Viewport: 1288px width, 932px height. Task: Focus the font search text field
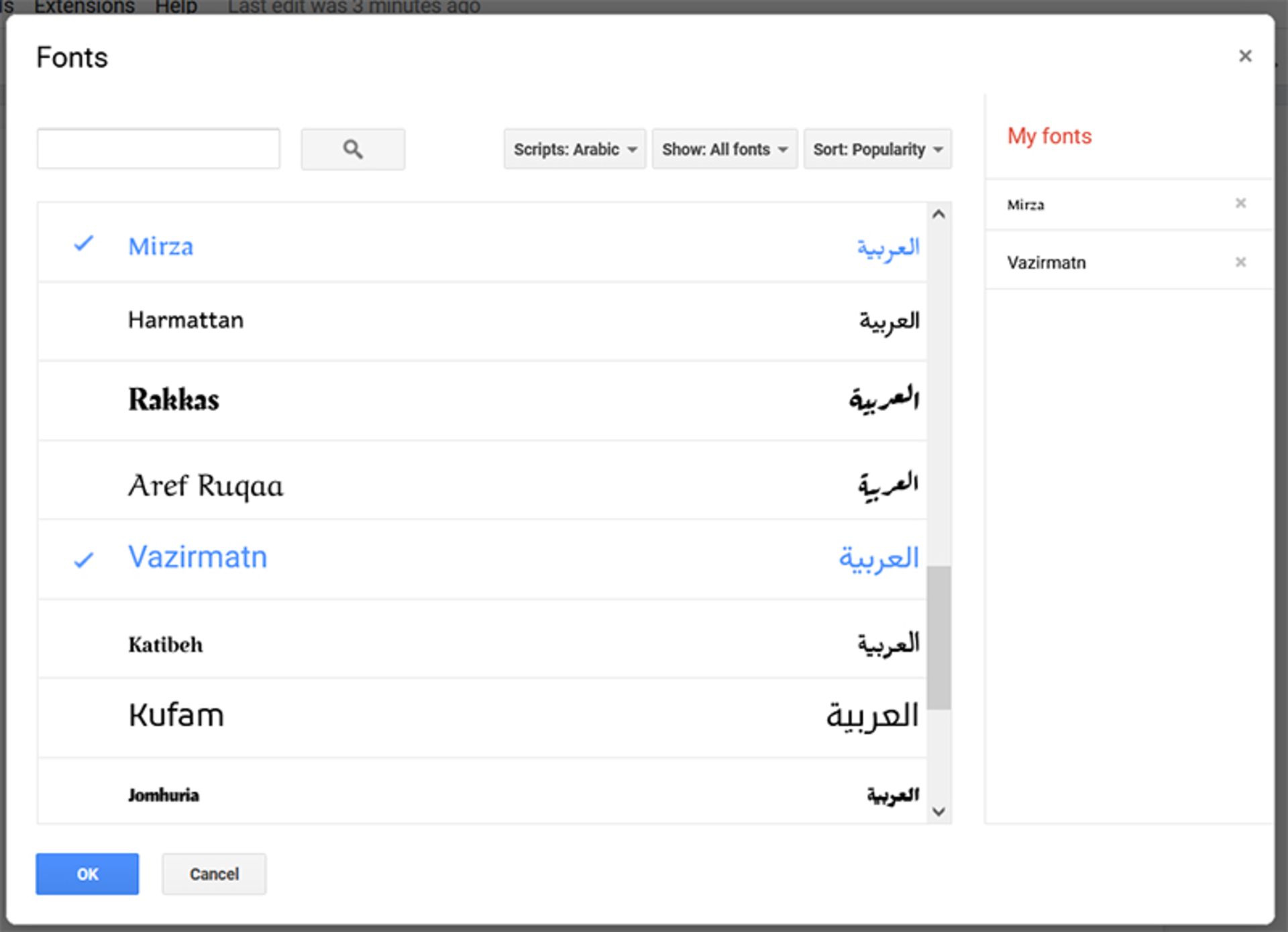click(x=158, y=149)
